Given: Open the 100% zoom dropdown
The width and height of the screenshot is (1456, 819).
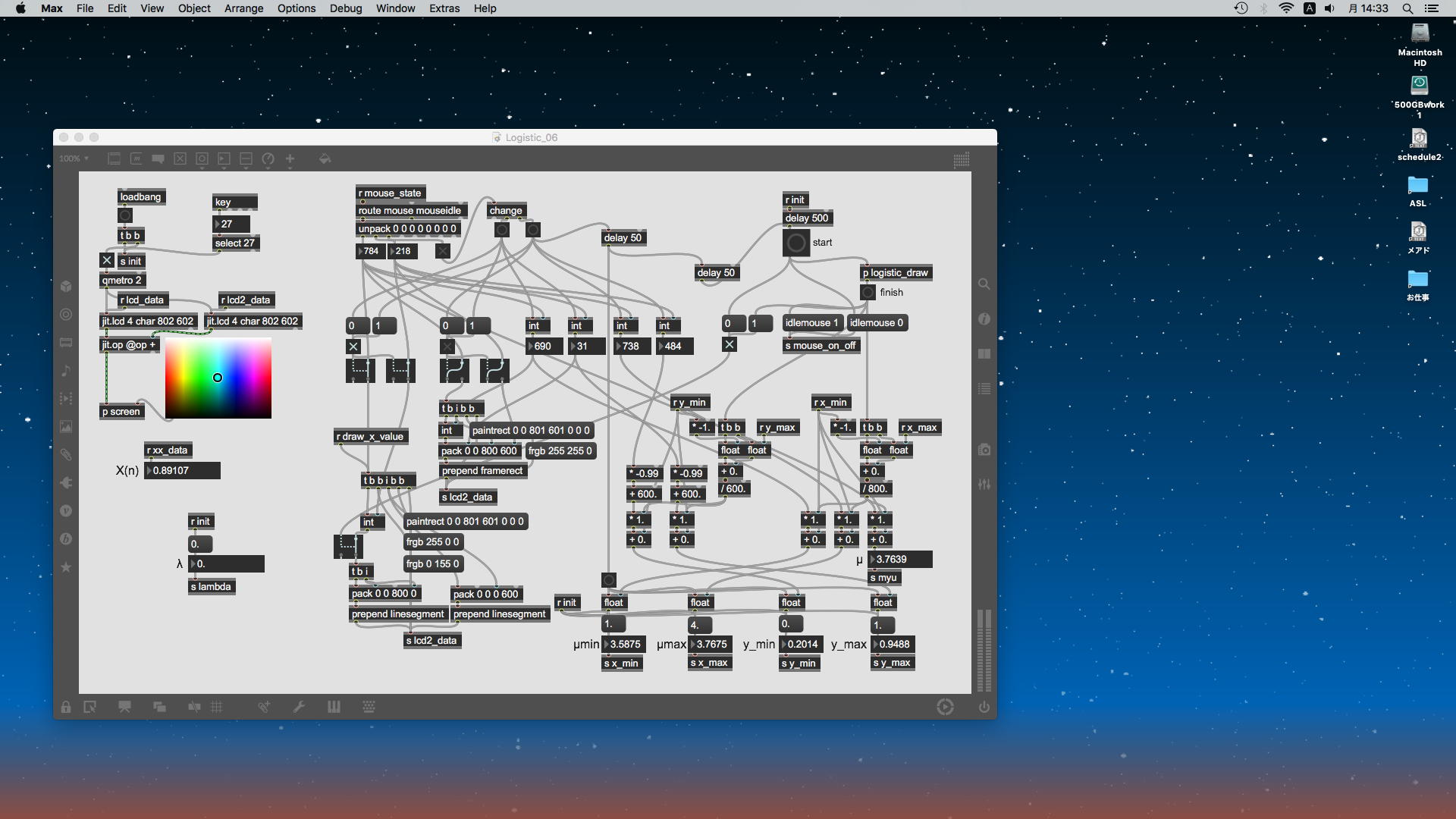Looking at the screenshot, I should 74,158.
